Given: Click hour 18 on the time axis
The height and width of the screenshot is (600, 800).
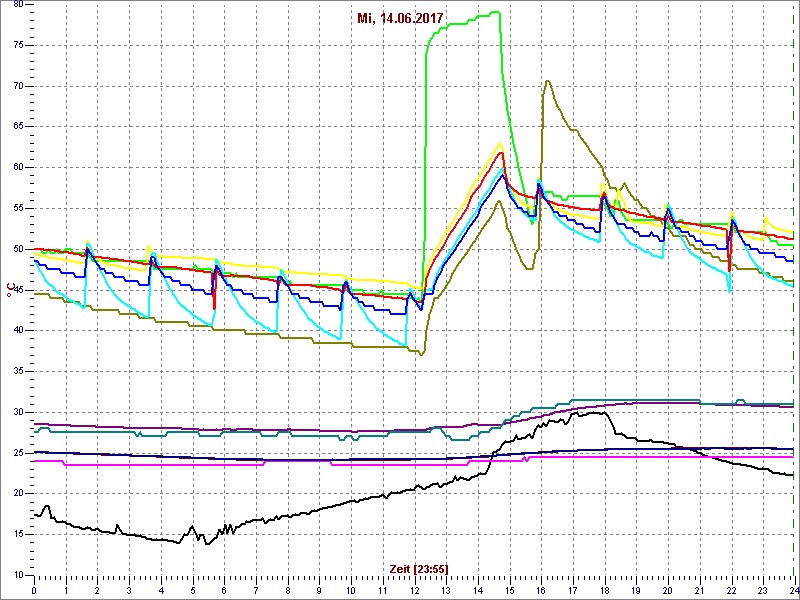Looking at the screenshot, I should [605, 590].
